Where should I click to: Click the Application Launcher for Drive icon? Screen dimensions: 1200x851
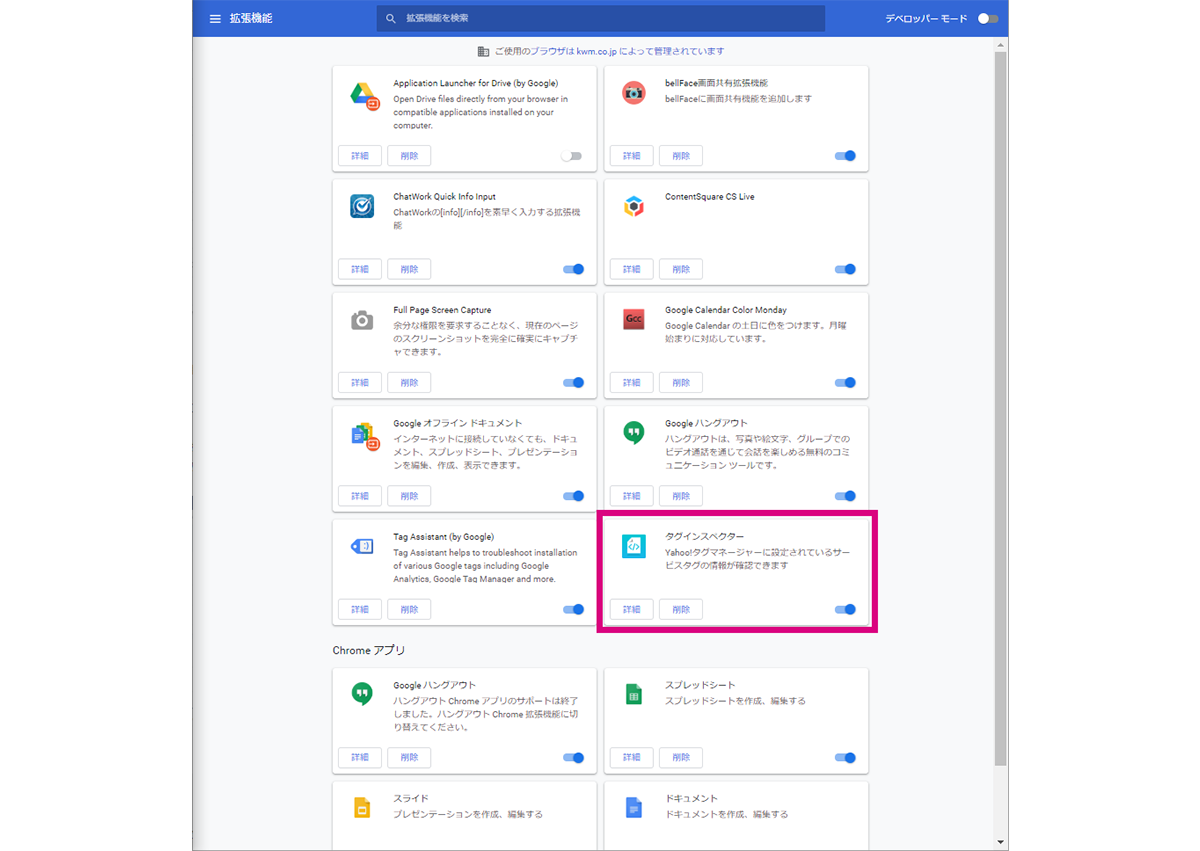[364, 95]
